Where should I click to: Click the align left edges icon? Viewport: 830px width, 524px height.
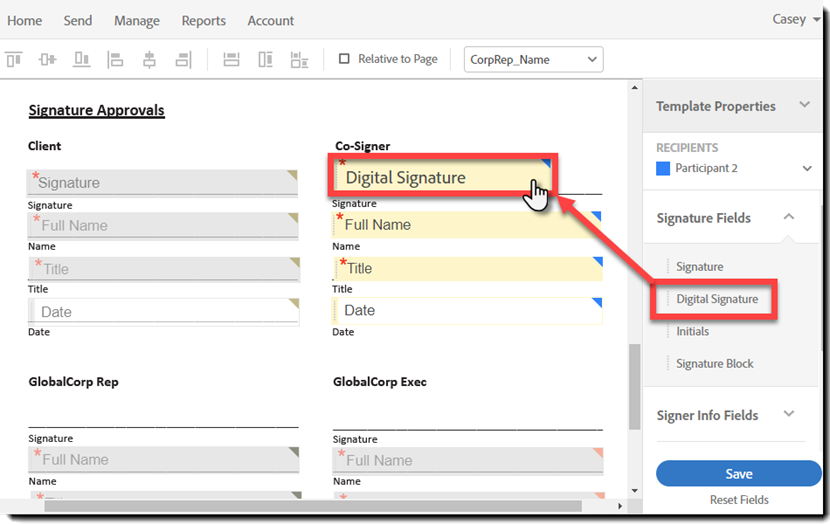[115, 60]
